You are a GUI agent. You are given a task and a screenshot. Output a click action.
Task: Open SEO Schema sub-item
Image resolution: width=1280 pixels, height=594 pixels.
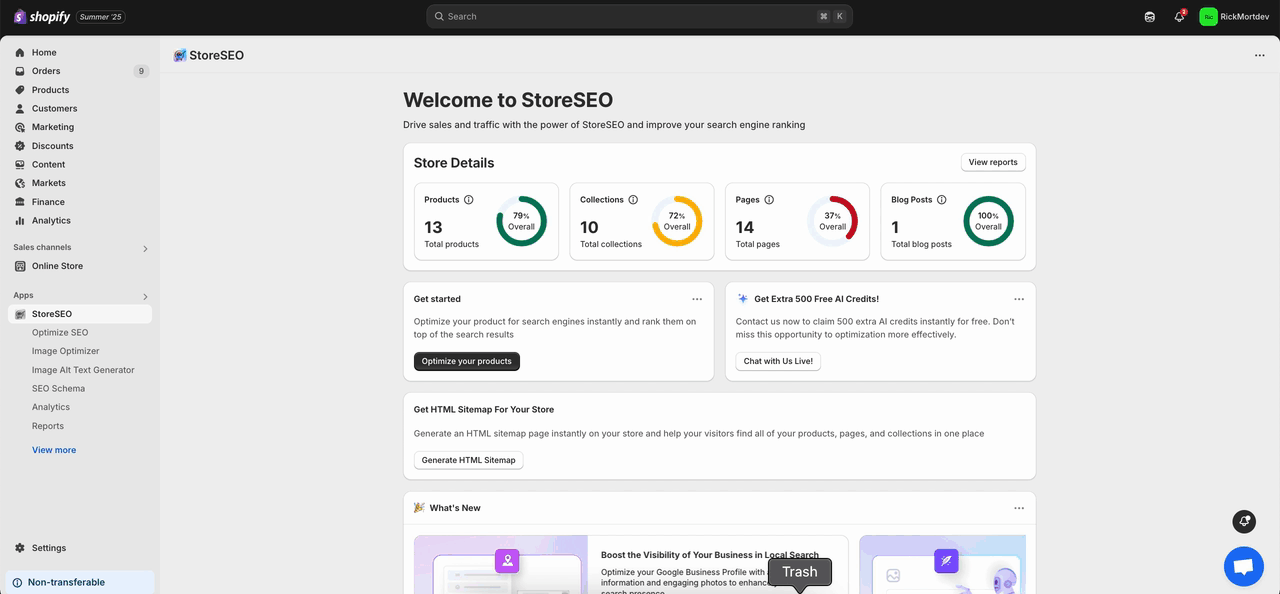[x=58, y=388]
